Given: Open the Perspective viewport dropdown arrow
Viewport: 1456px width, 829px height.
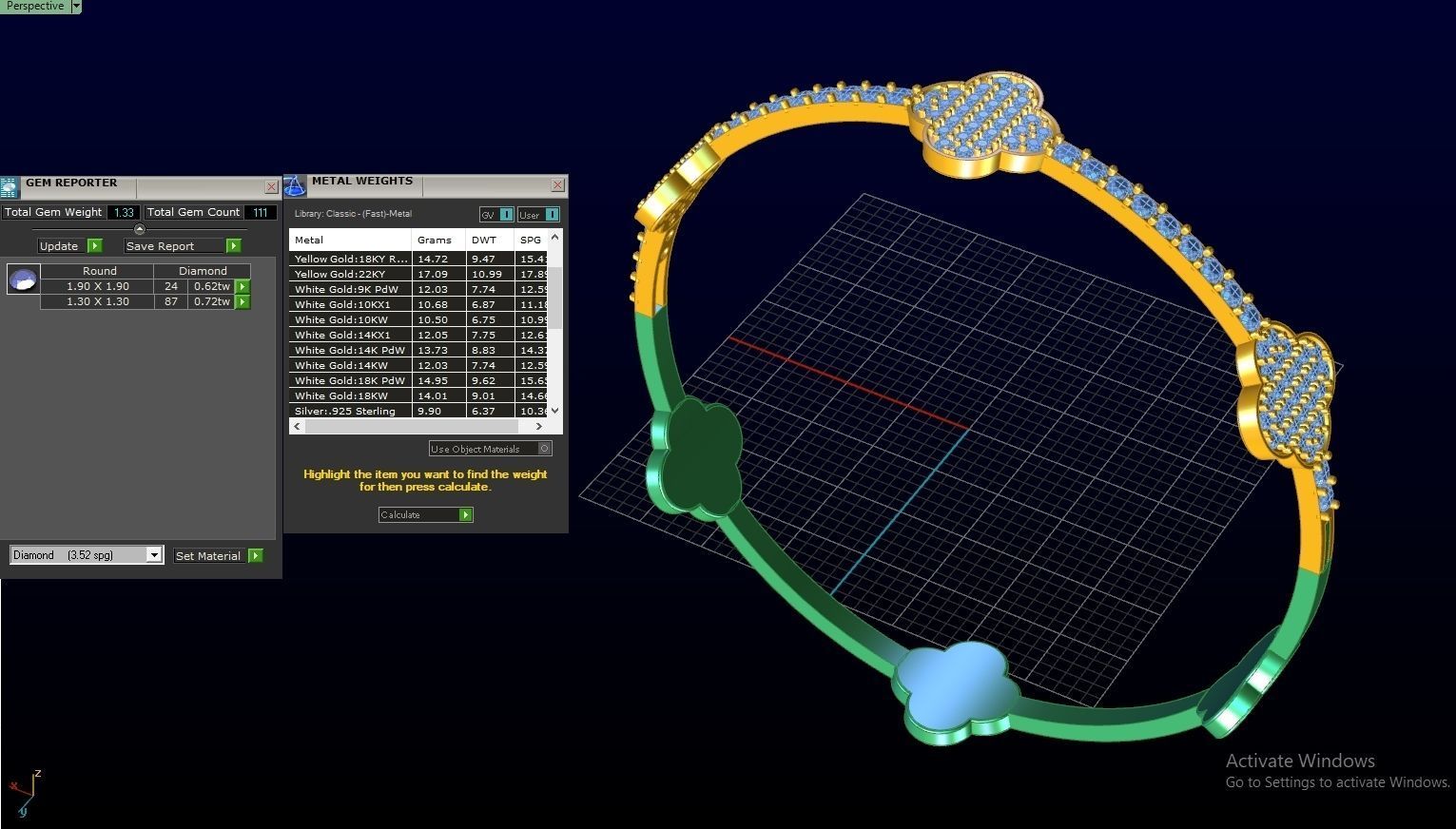Looking at the screenshot, I should pos(76,7).
